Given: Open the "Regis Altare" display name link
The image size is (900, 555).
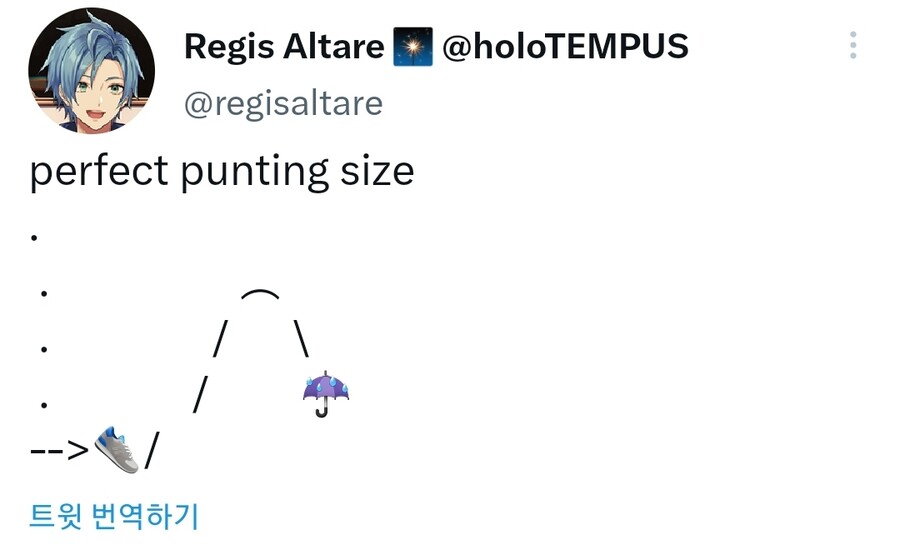Looking at the screenshot, I should pyautogui.click(x=284, y=46).
